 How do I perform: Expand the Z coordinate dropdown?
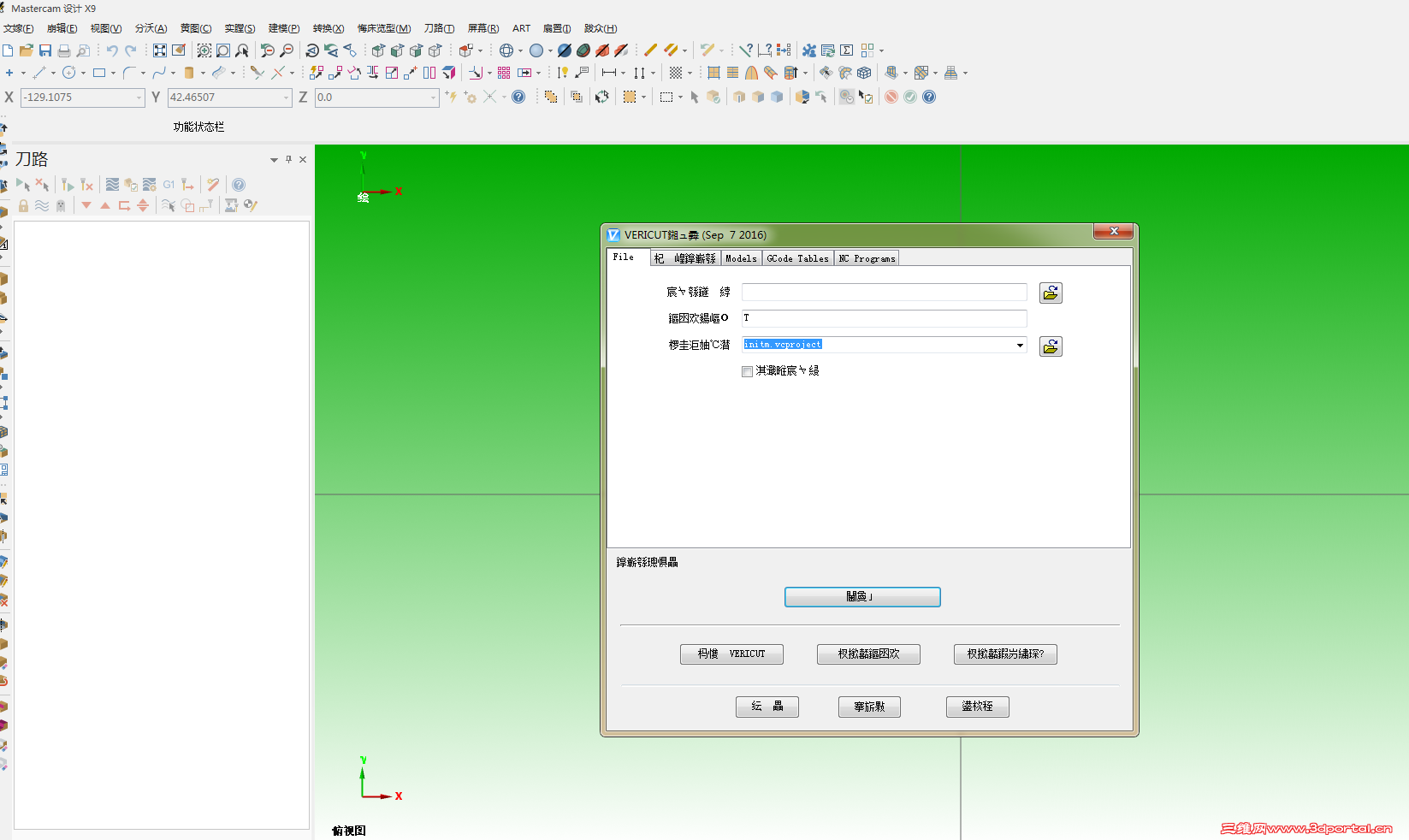pos(433,98)
